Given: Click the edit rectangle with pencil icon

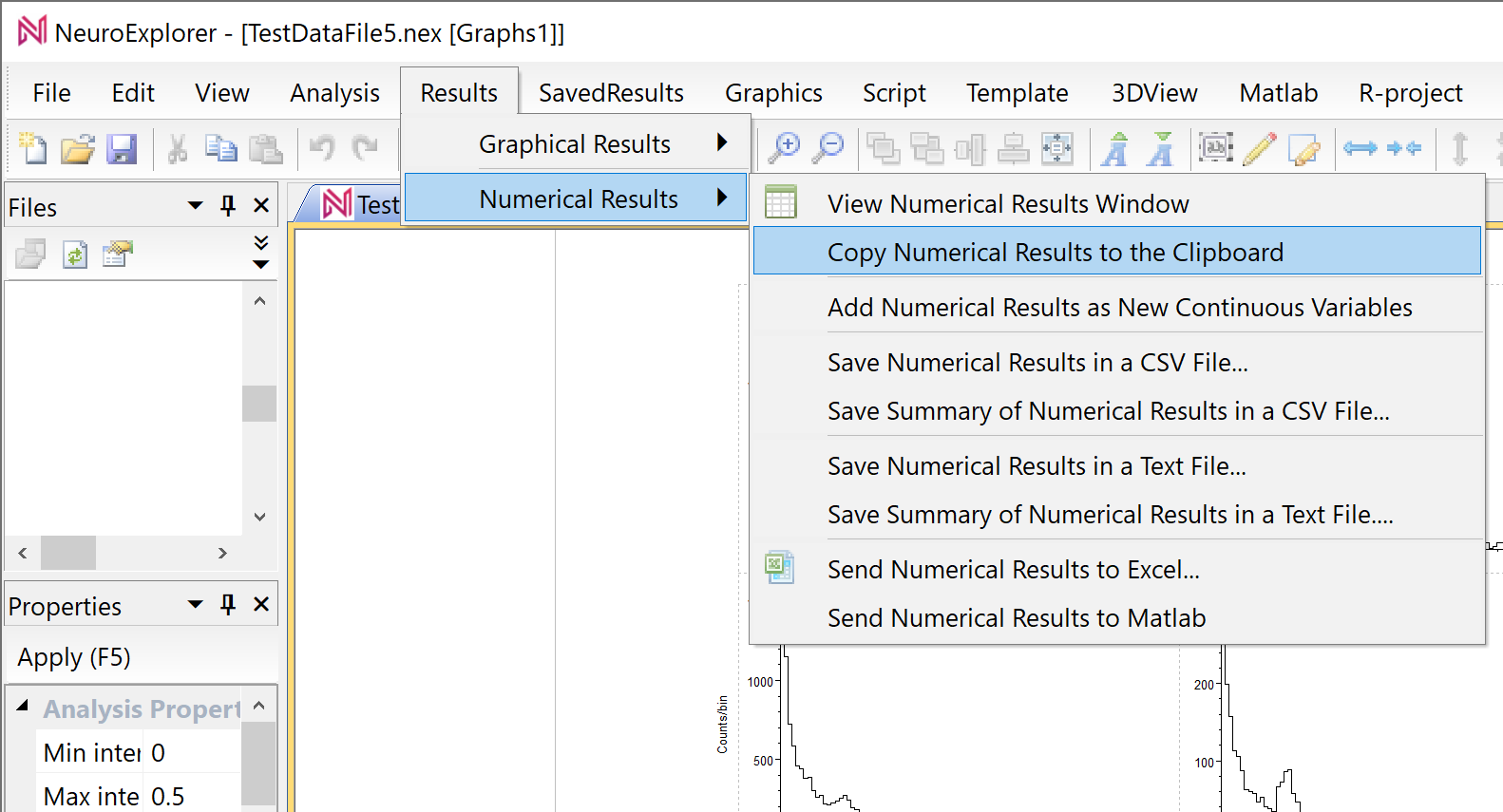Looking at the screenshot, I should (1304, 148).
